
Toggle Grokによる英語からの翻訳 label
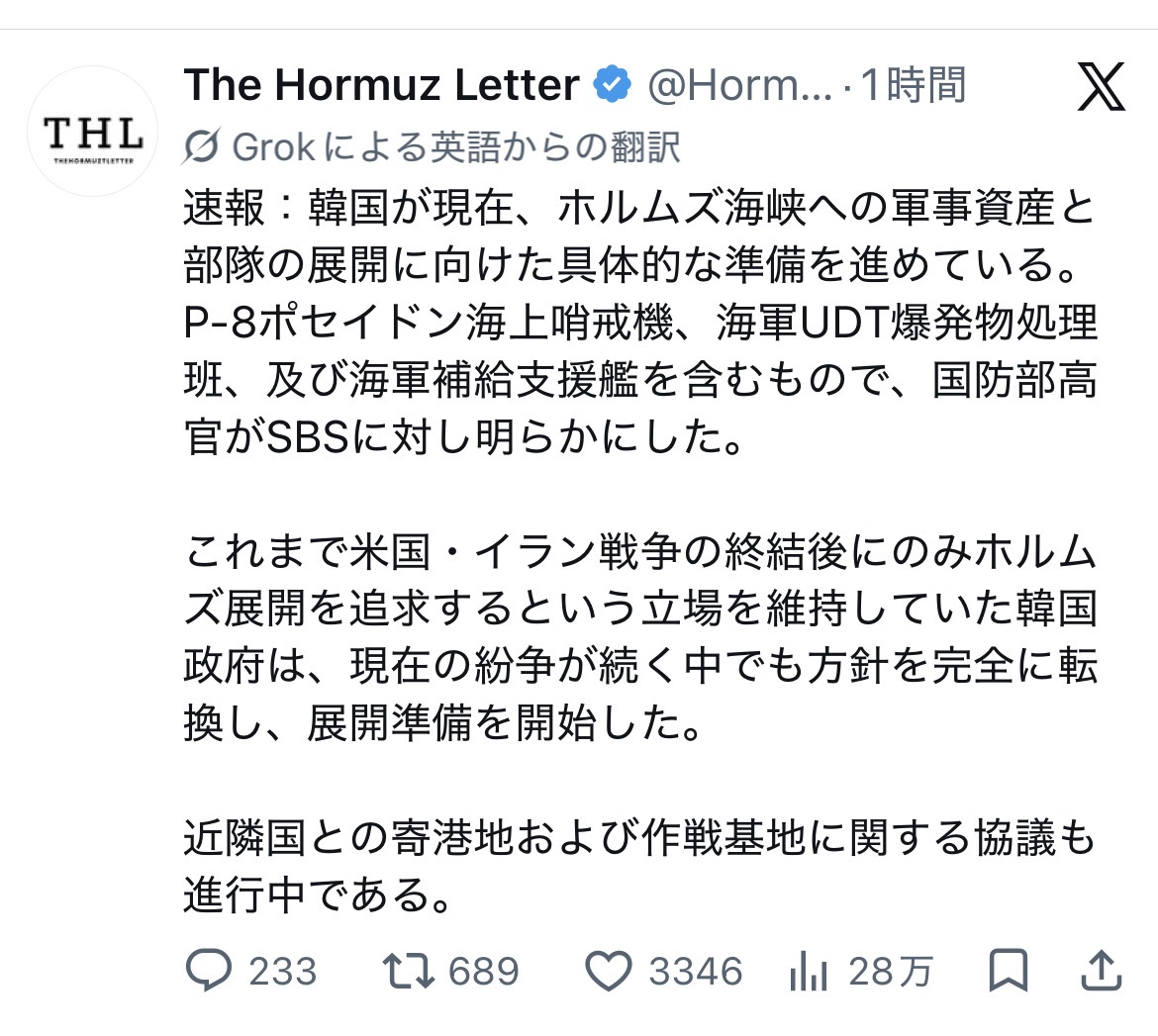pyautogui.click(x=456, y=146)
